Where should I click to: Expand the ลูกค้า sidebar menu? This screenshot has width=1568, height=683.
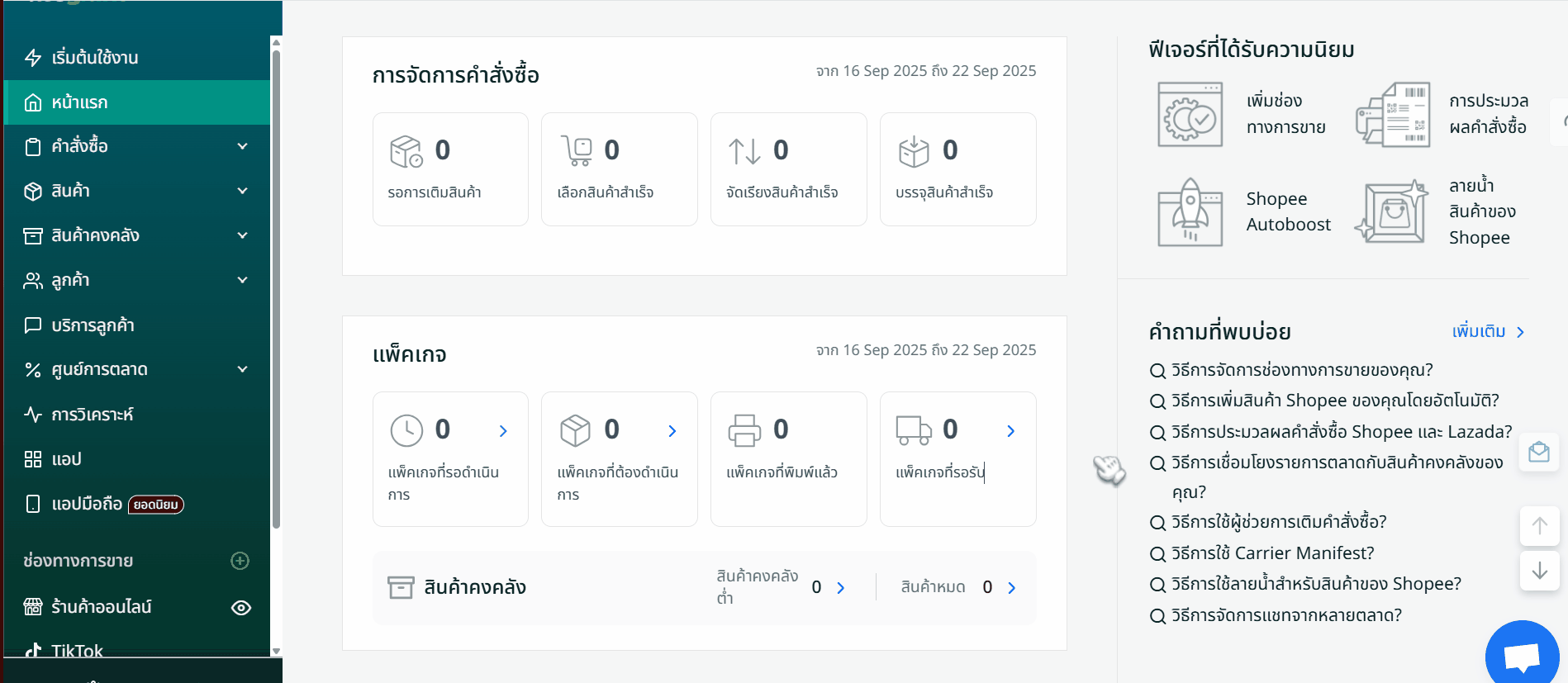[242, 280]
